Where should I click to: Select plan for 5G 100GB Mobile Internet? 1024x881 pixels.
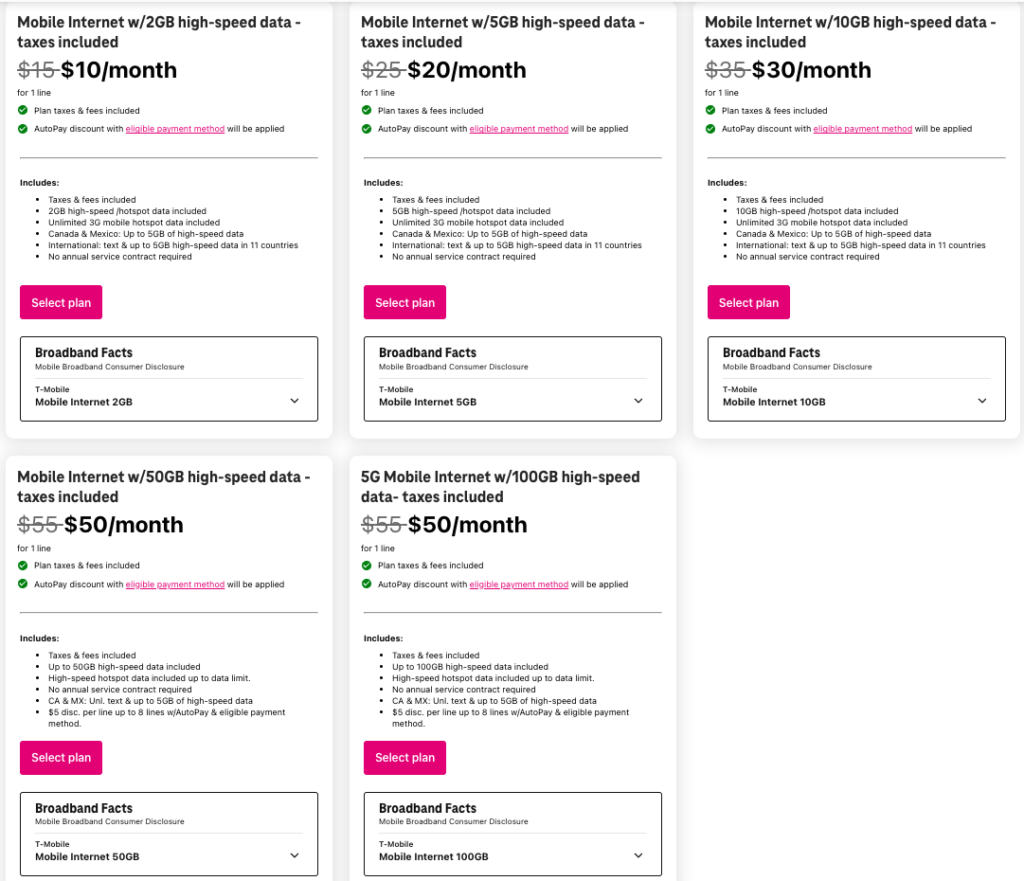405,758
